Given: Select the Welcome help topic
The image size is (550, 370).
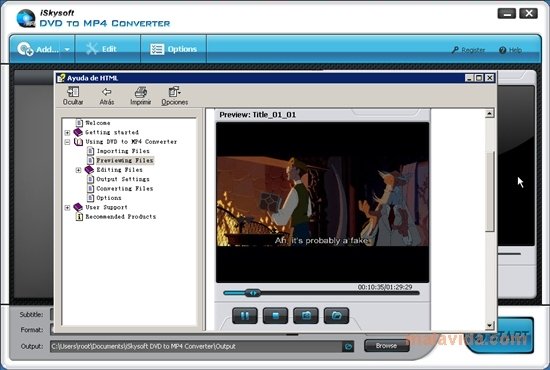Looking at the screenshot, I should point(98,123).
